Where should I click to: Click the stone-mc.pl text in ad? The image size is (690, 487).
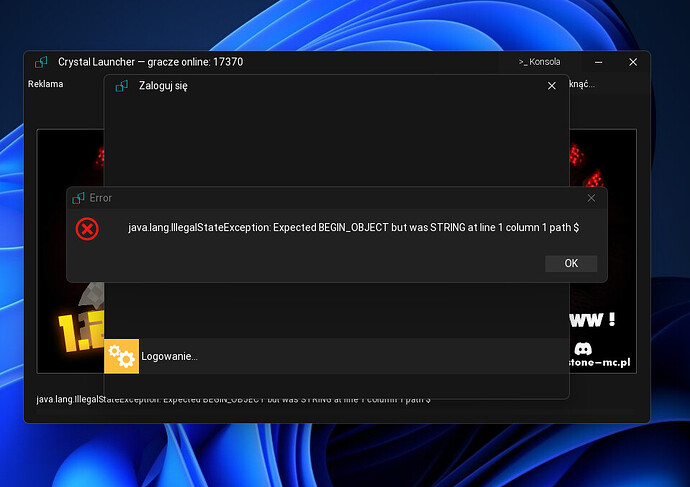tap(600, 365)
